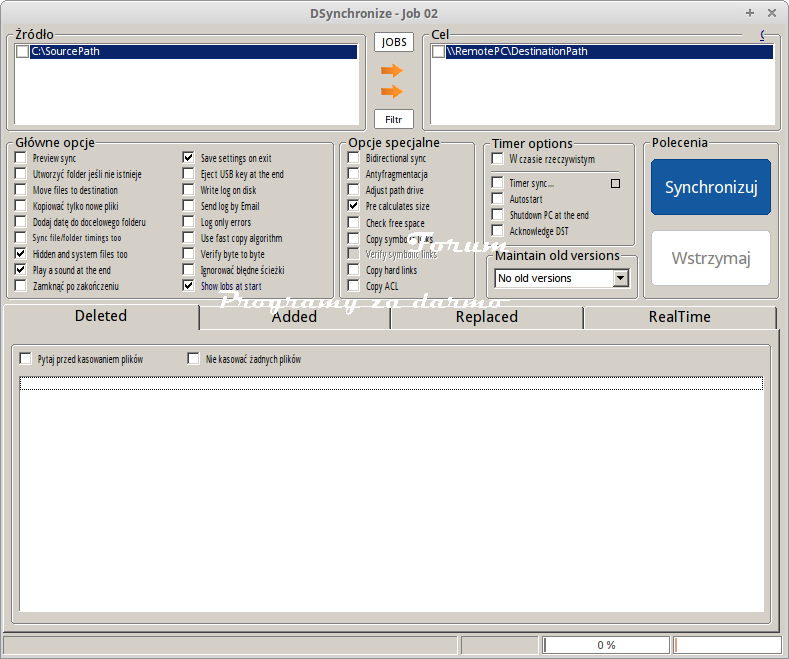Toggle Write log on disk

(188, 190)
